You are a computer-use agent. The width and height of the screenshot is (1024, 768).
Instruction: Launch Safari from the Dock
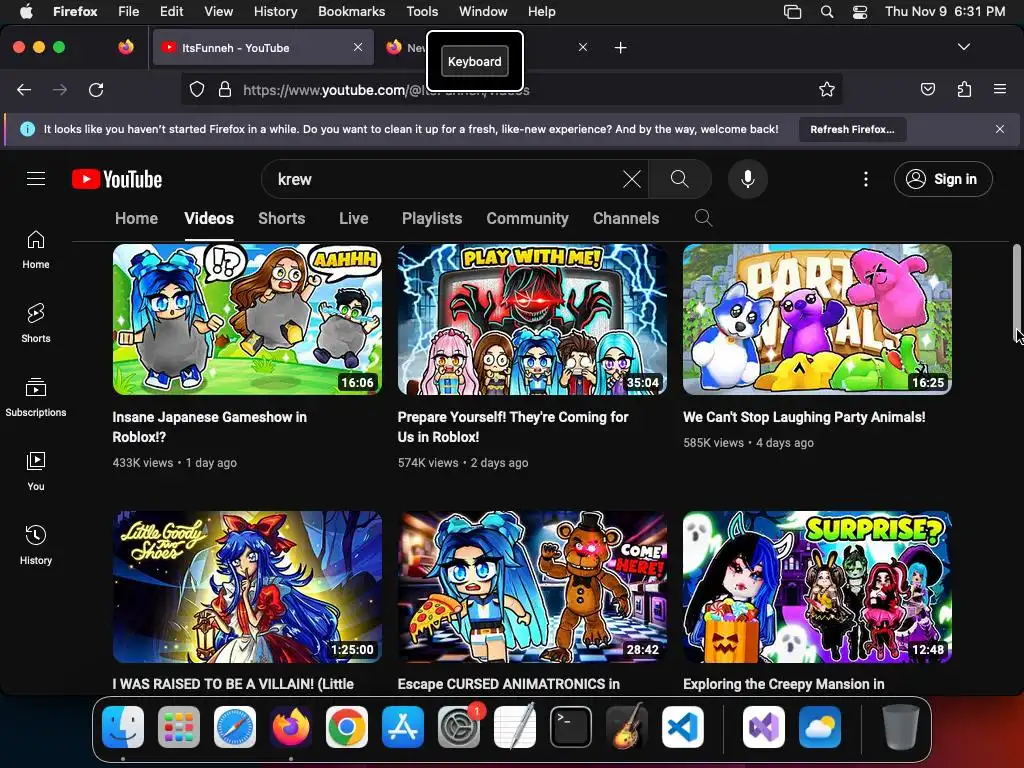click(x=235, y=726)
